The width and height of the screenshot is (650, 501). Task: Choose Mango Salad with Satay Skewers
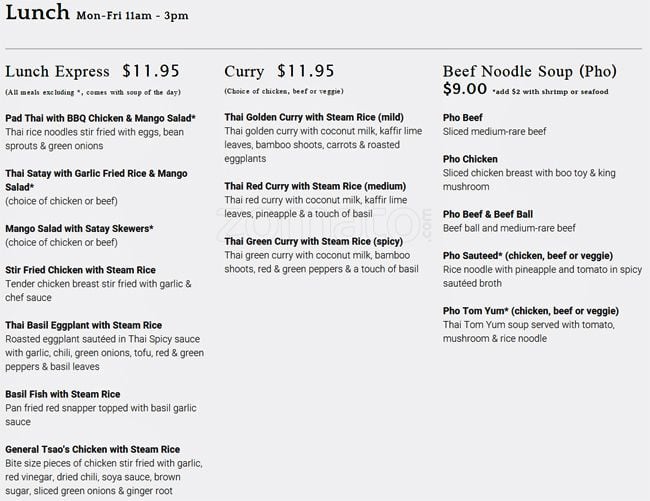pyautogui.click(x=79, y=228)
